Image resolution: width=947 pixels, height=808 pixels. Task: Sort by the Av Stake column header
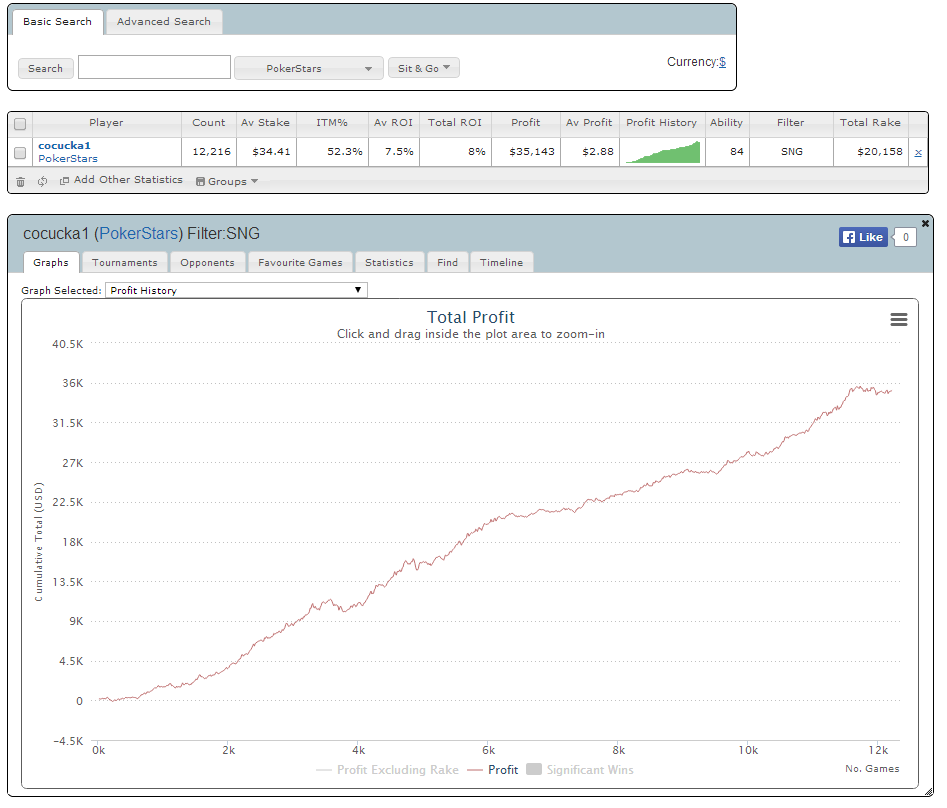point(266,123)
